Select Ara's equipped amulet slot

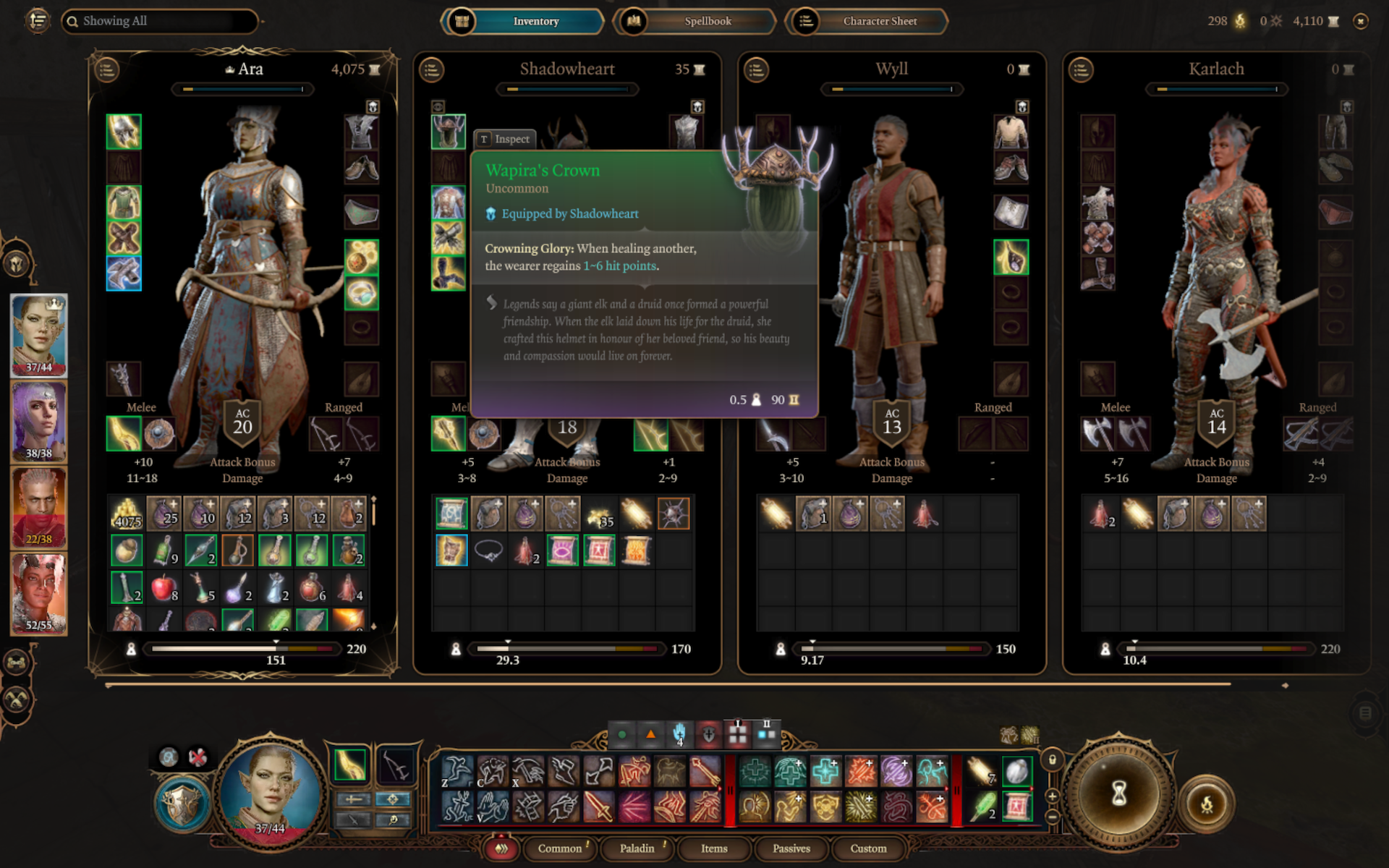tap(361, 258)
